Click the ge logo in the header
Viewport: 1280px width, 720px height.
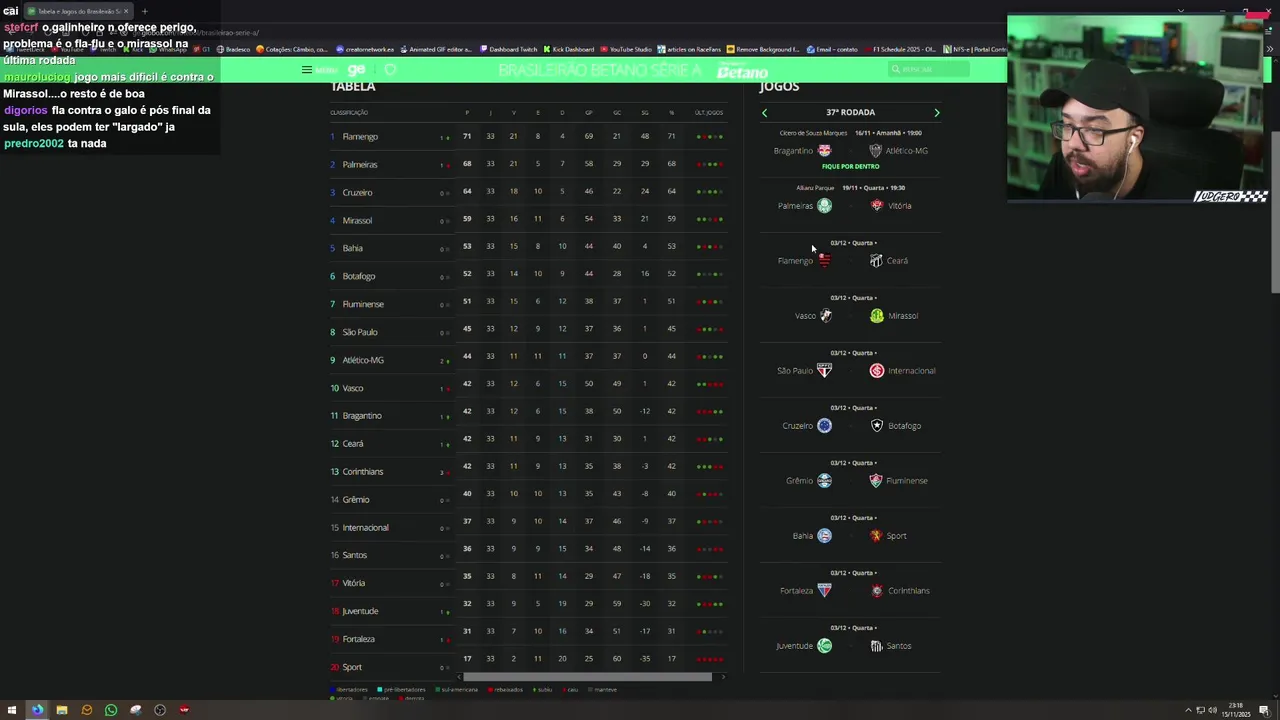pos(356,70)
